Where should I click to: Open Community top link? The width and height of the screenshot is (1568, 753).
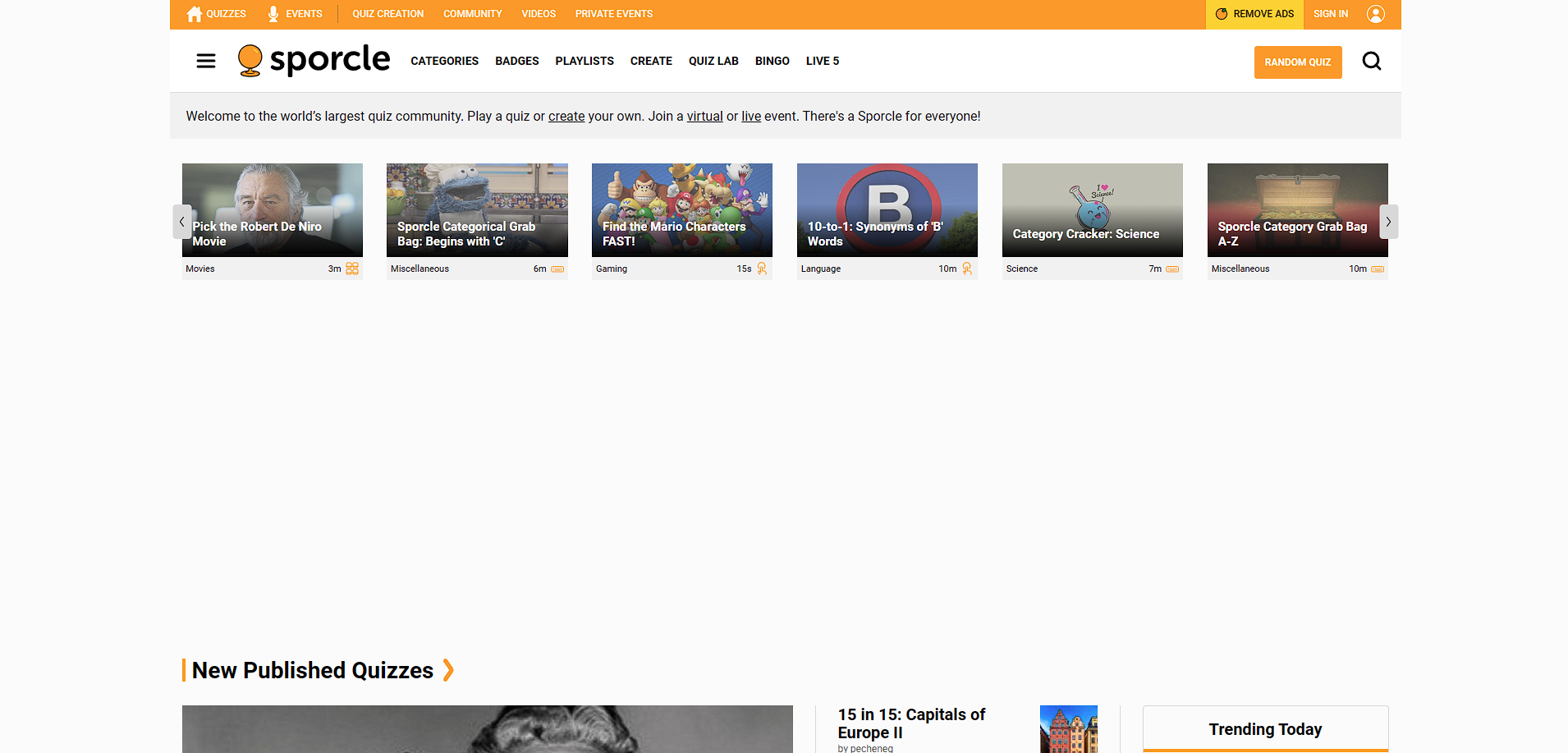coord(473,14)
